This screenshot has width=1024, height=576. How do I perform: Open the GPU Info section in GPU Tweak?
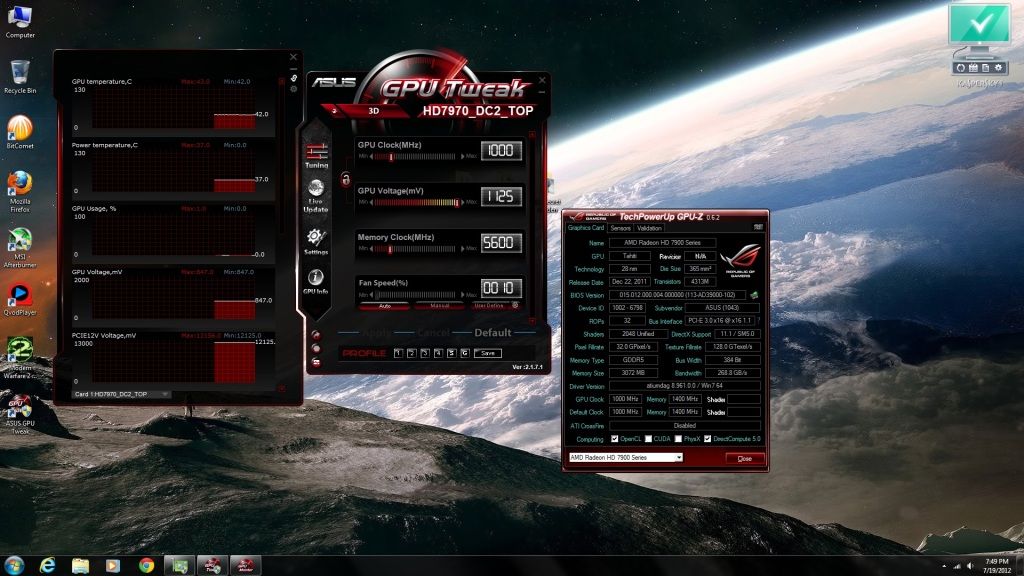pos(316,281)
